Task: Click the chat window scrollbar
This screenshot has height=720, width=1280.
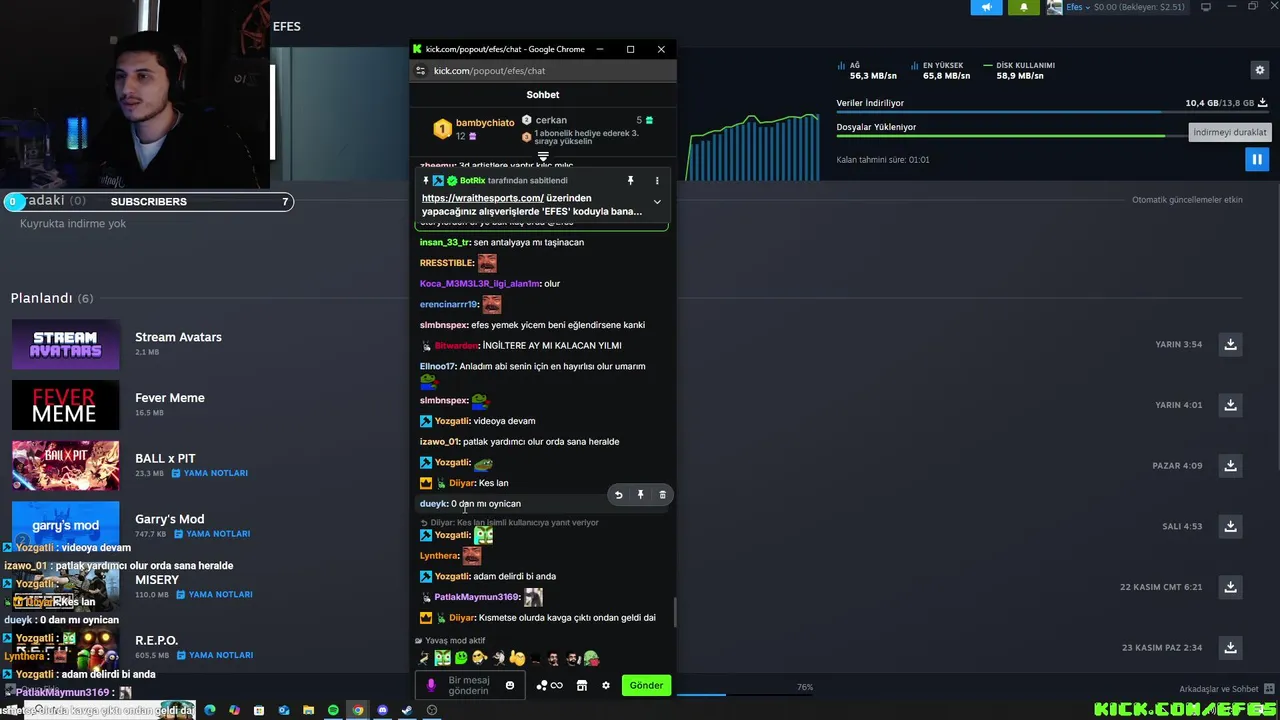Action: click(675, 612)
